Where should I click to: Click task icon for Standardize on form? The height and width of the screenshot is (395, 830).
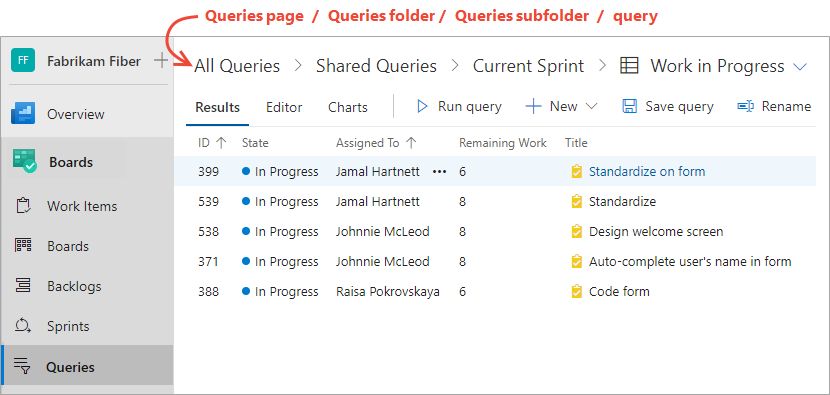576,172
